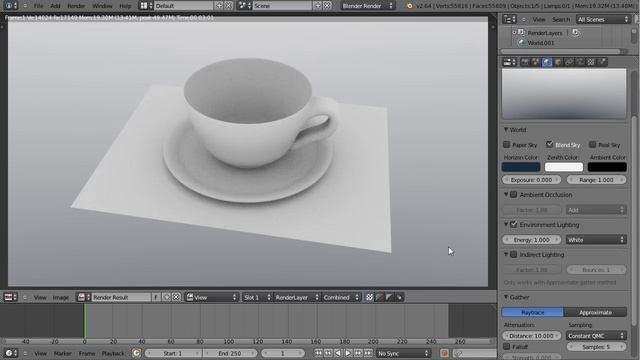640x360 pixels.
Task: Switch to Object properties tab
Action: point(558,62)
